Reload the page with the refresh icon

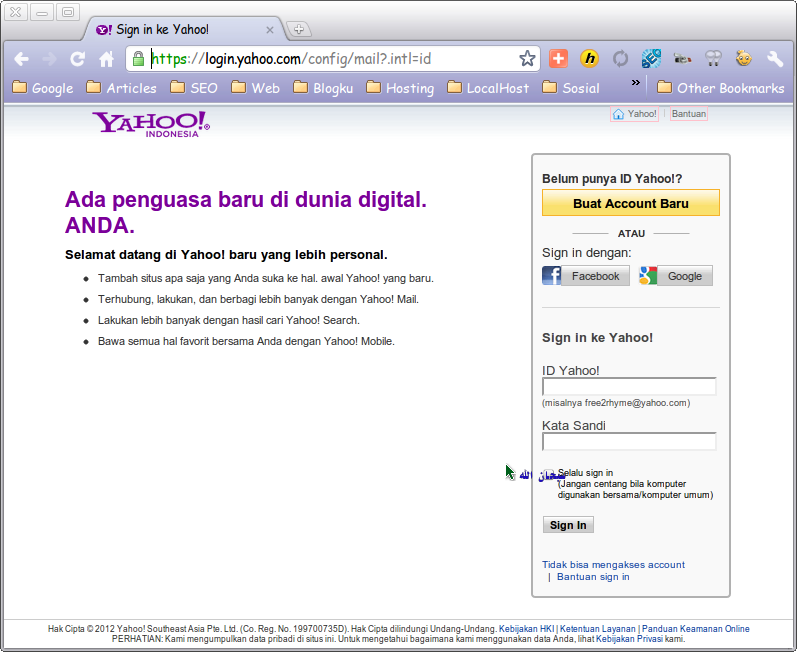click(77, 59)
